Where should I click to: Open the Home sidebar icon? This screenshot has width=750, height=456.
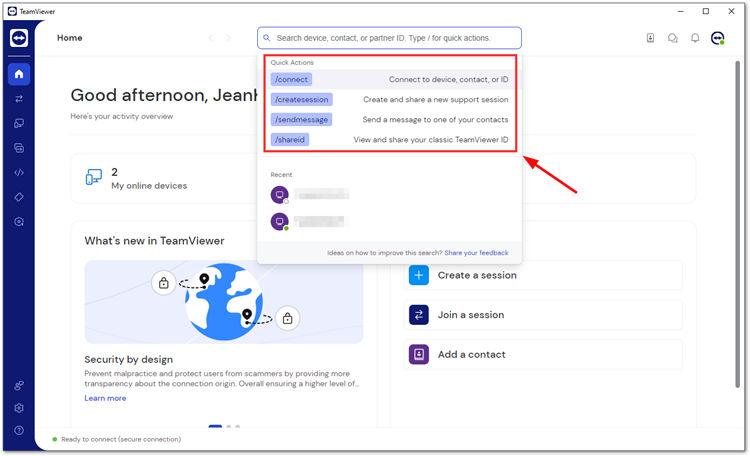coord(19,74)
